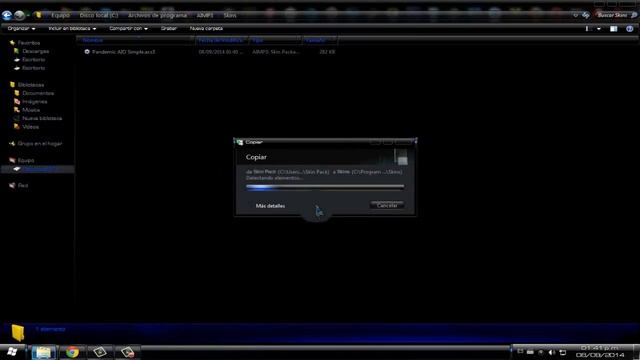
Task: Click the Copiar dialog title icon
Action: coord(240,142)
